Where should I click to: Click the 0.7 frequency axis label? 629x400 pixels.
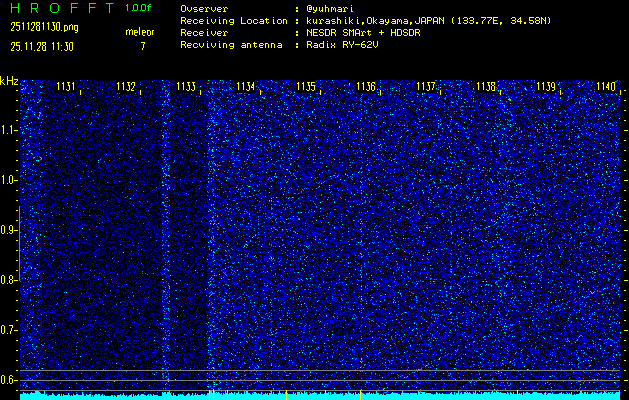pos(8,330)
